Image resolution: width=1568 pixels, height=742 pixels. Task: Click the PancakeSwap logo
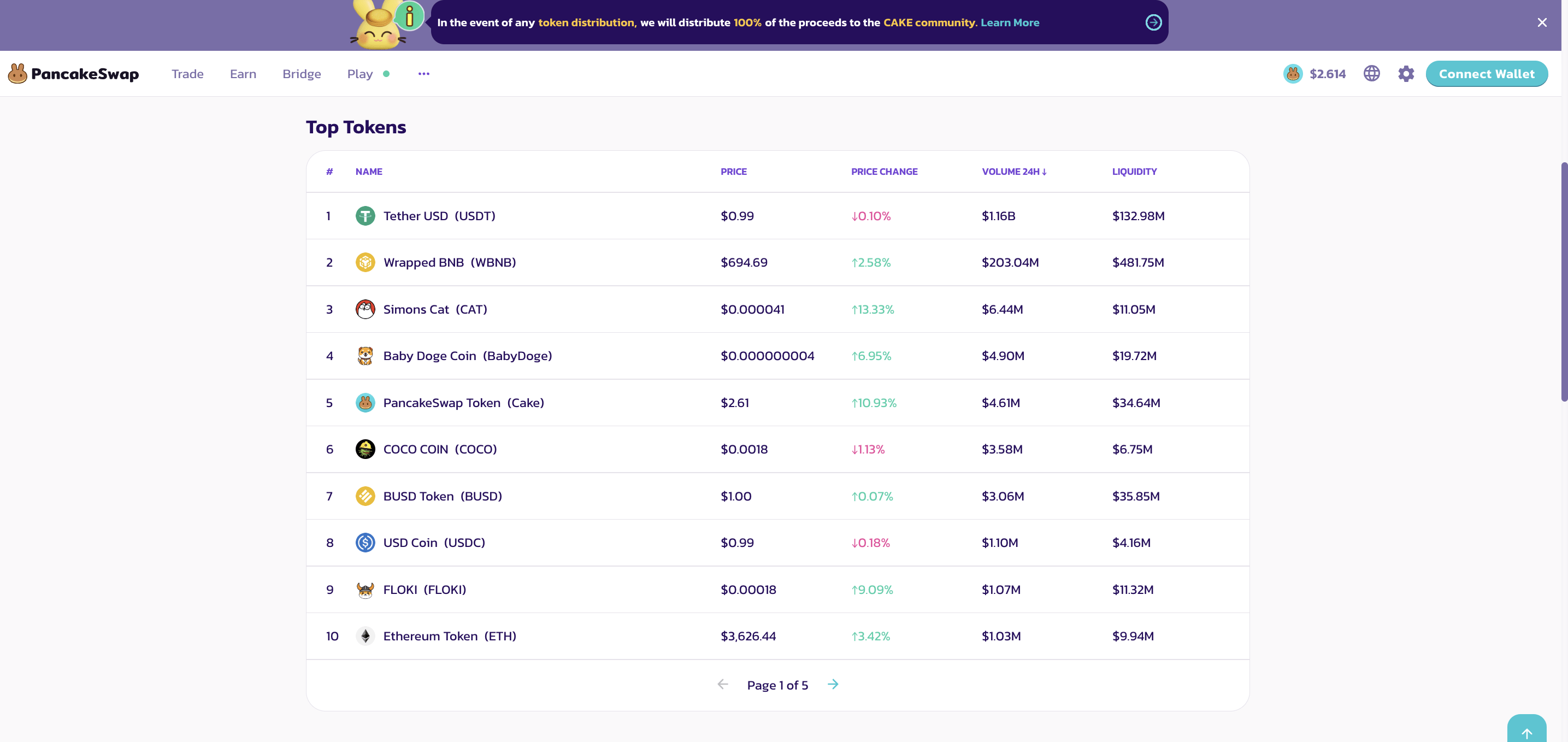pyautogui.click(x=74, y=74)
